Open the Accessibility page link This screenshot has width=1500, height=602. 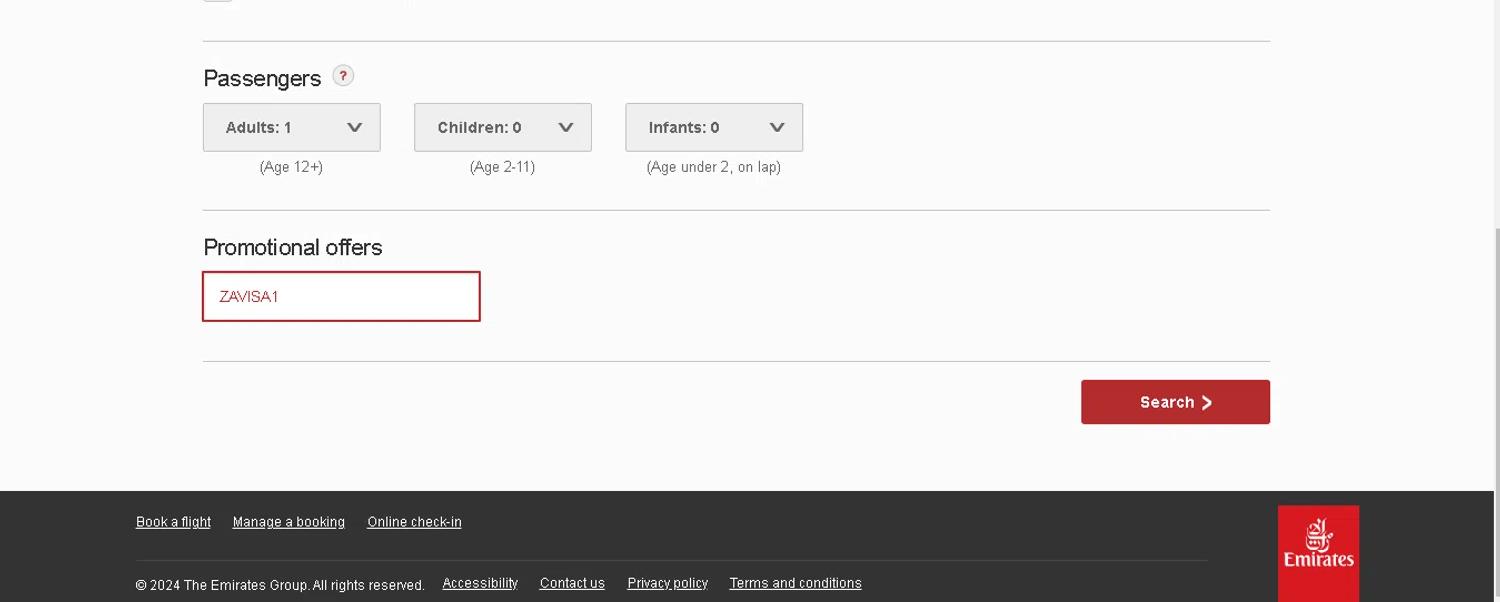point(480,583)
